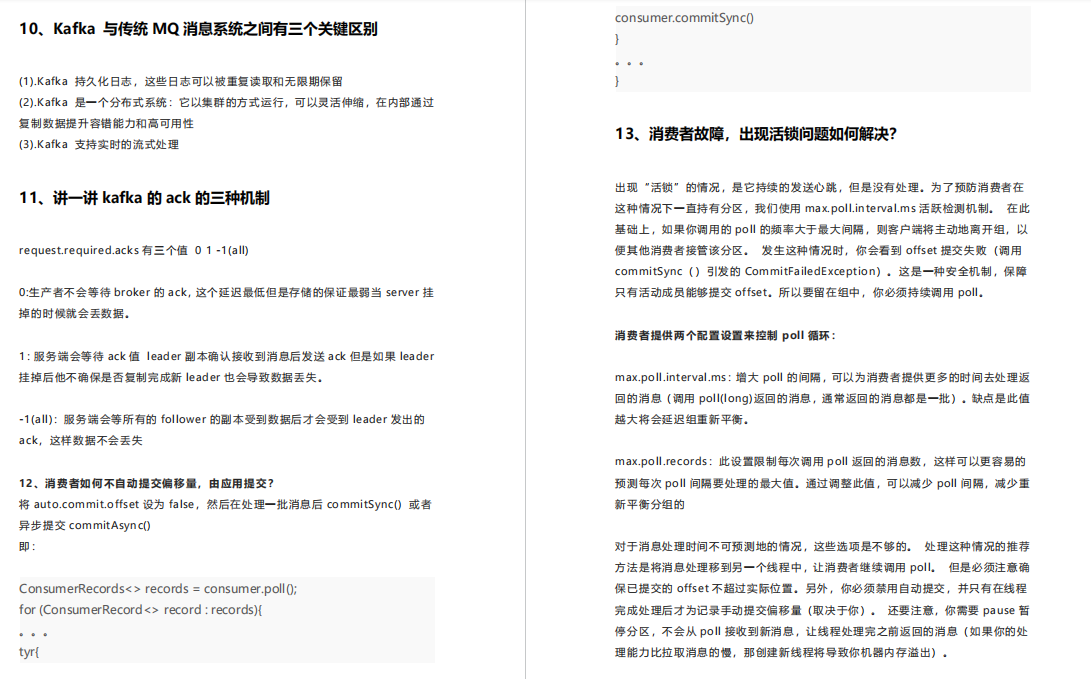Click line '复制数据提升容错能力和高可用性'
1091x679 pixels.
106,124
